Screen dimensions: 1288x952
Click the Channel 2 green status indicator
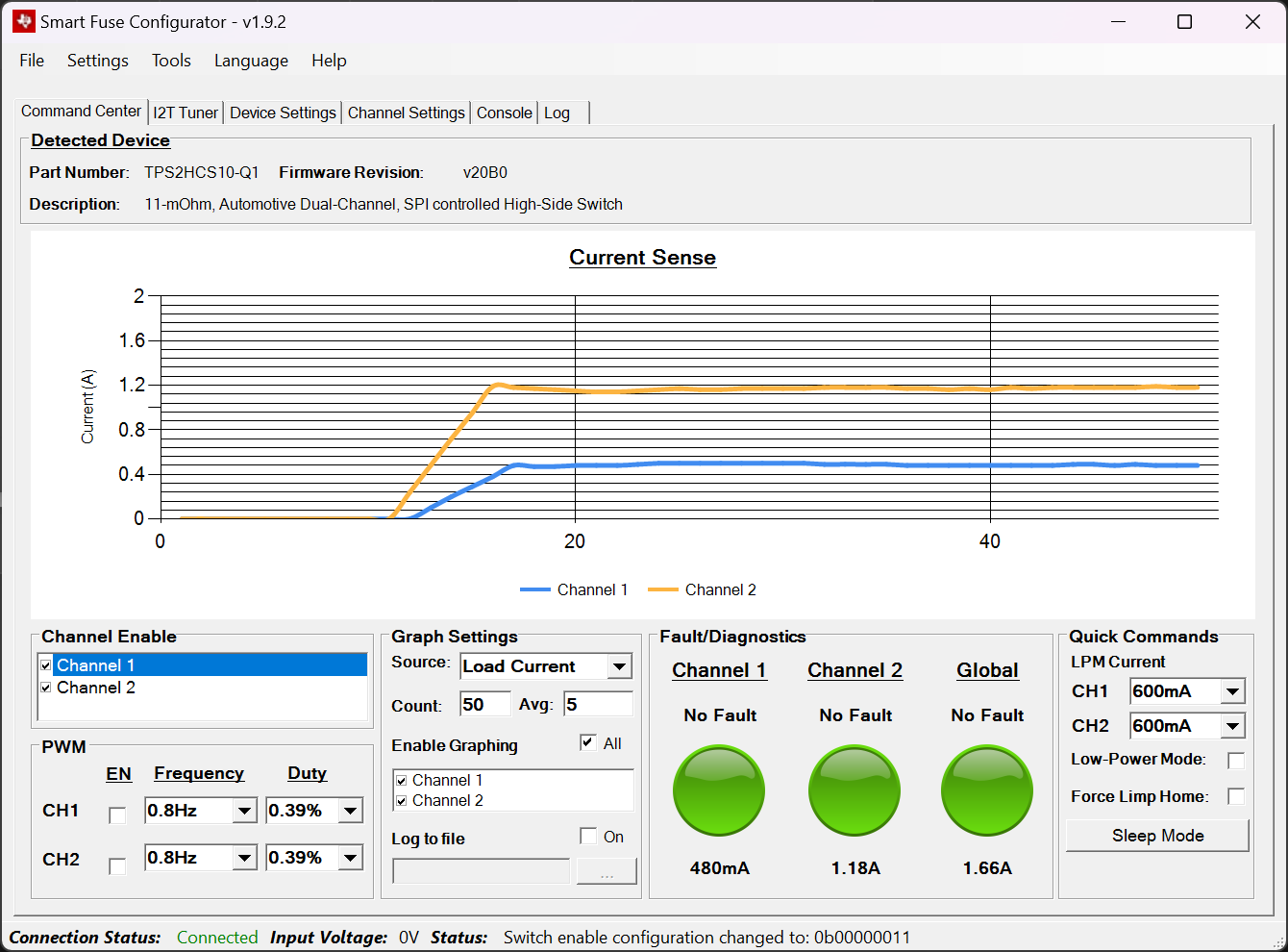point(855,790)
